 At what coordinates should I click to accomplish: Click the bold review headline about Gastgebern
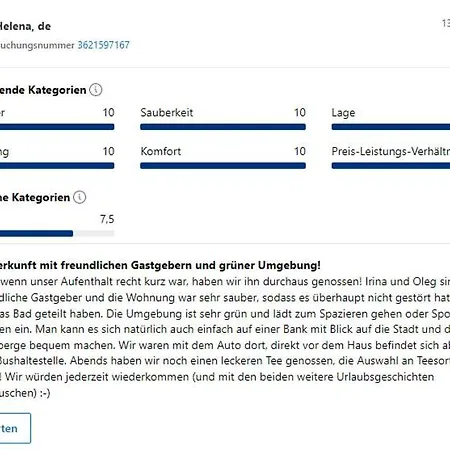point(160,265)
